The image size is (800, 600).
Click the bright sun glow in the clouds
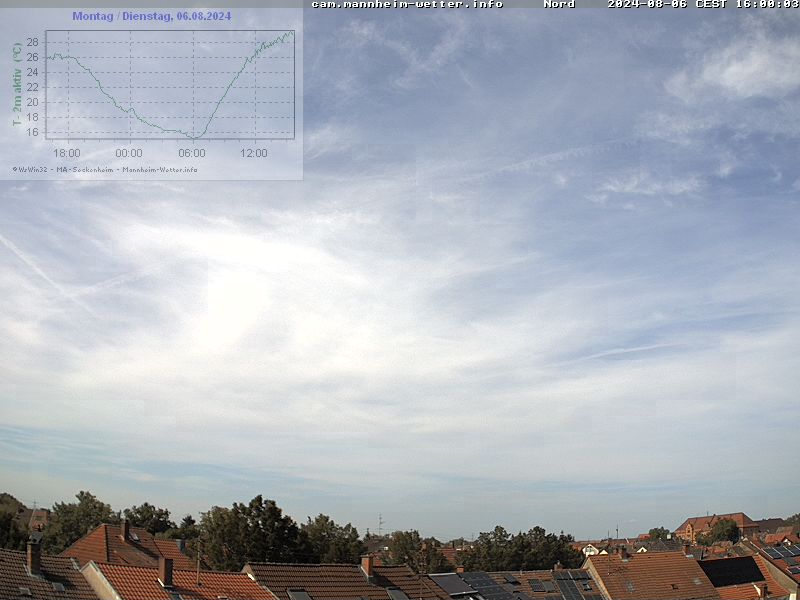[235, 295]
